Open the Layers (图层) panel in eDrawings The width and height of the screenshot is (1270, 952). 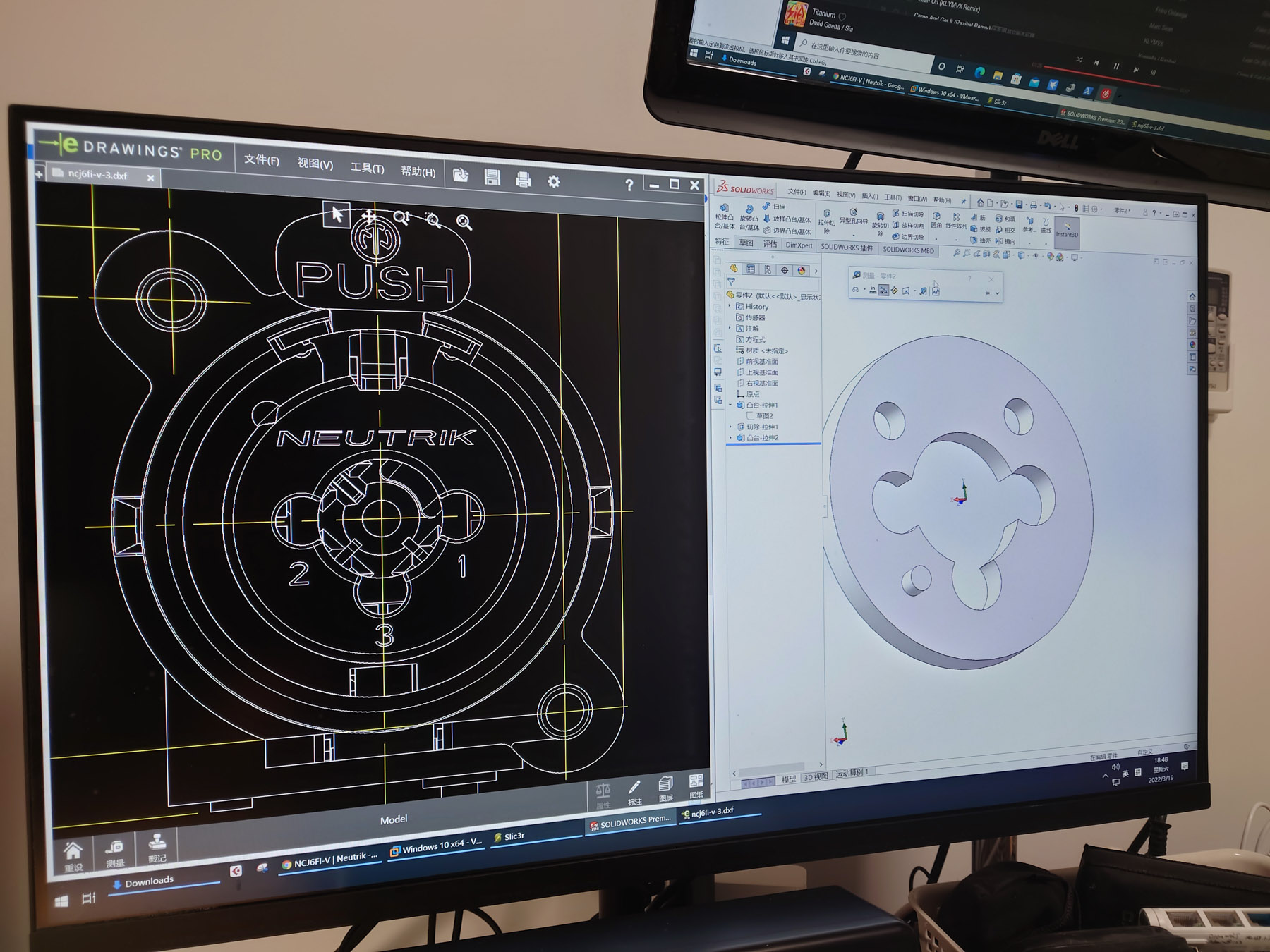665,789
